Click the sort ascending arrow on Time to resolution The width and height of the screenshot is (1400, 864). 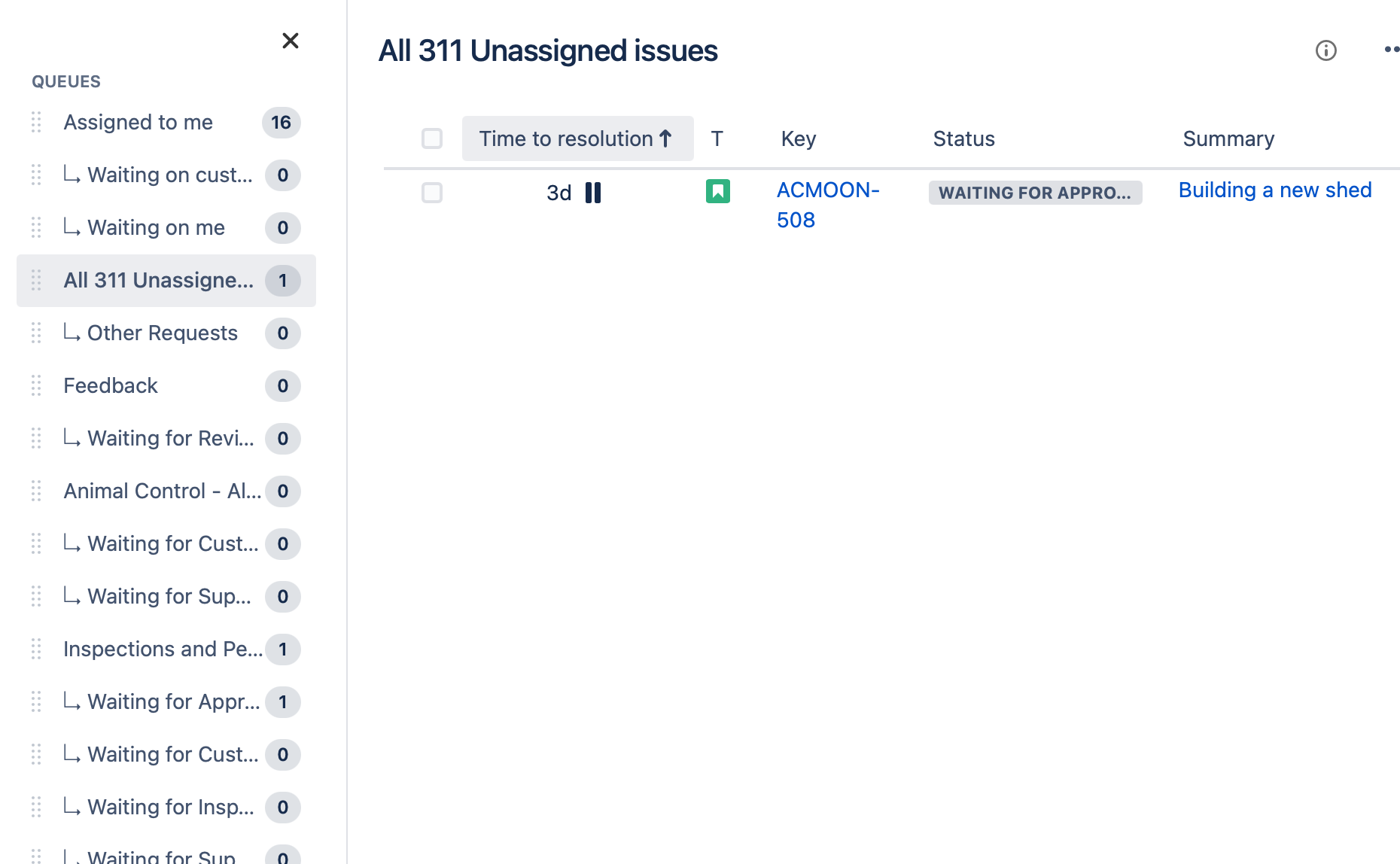[665, 138]
